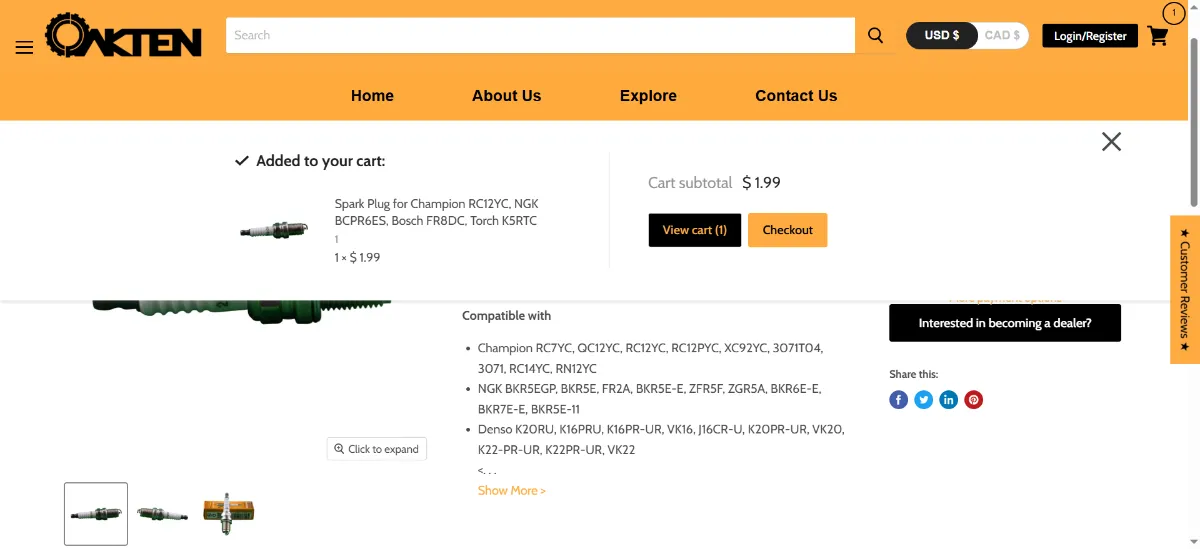Click the Oakten logo

click(x=124, y=36)
